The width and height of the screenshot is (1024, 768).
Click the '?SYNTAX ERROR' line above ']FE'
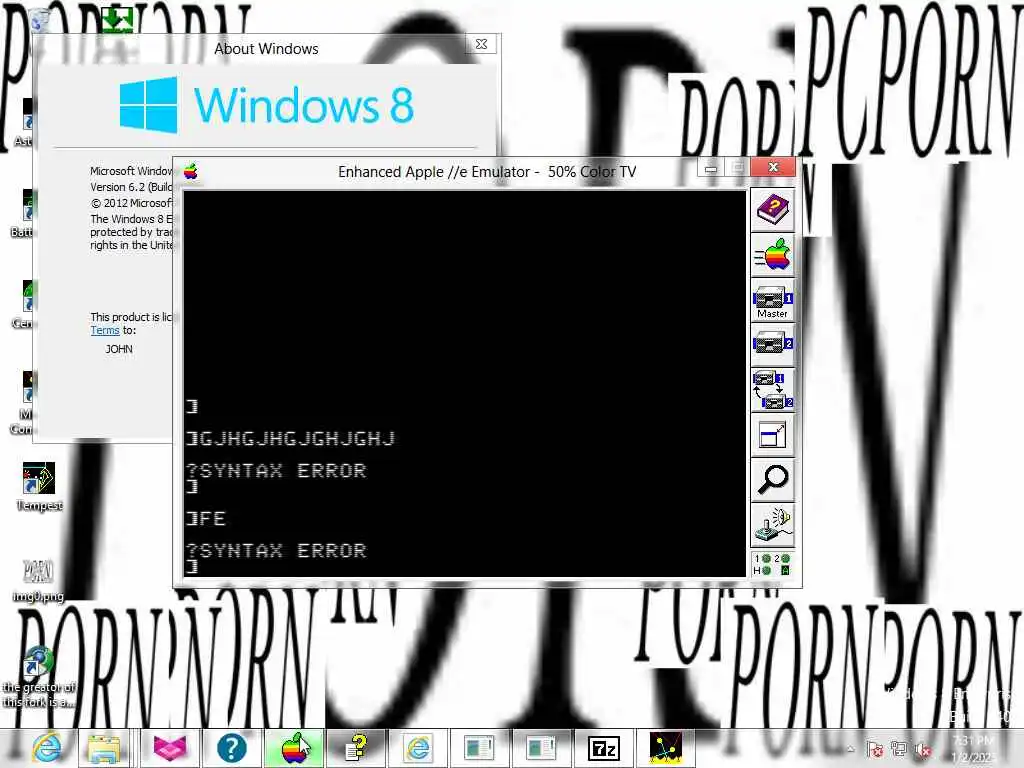pos(276,470)
